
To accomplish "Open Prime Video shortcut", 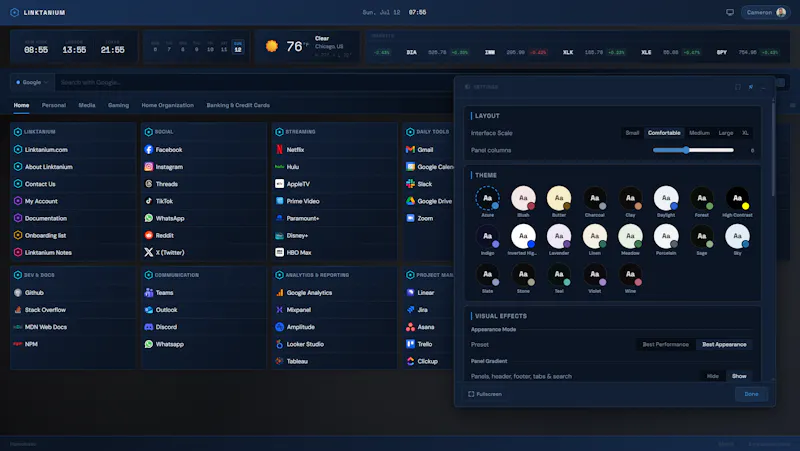I will coord(297,201).
